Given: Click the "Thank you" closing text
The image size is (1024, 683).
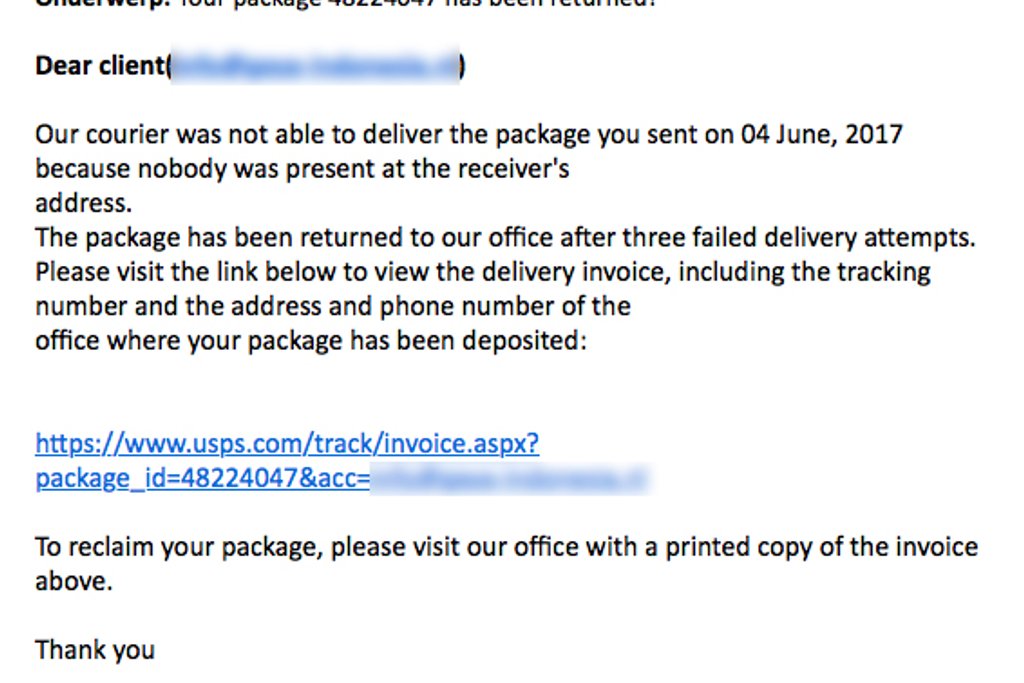Looking at the screenshot, I should [95, 650].
